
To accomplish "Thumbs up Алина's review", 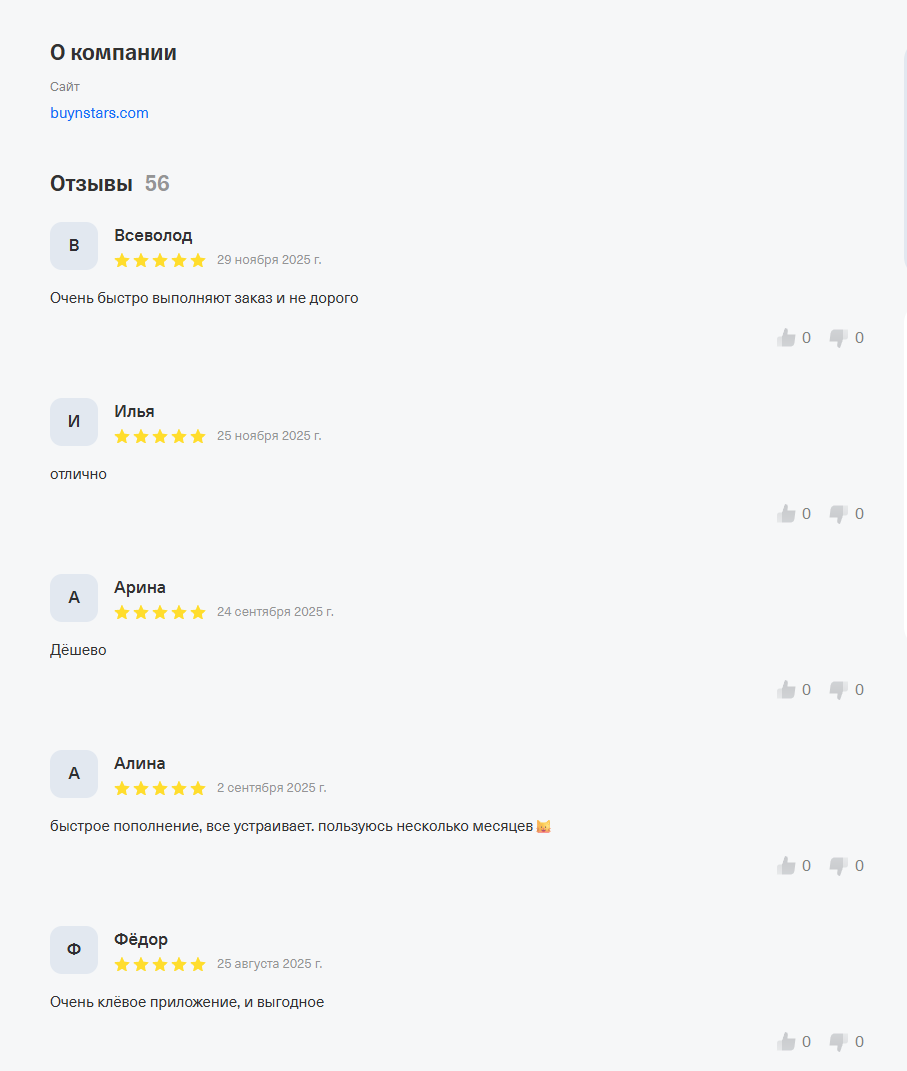I will click(787, 866).
